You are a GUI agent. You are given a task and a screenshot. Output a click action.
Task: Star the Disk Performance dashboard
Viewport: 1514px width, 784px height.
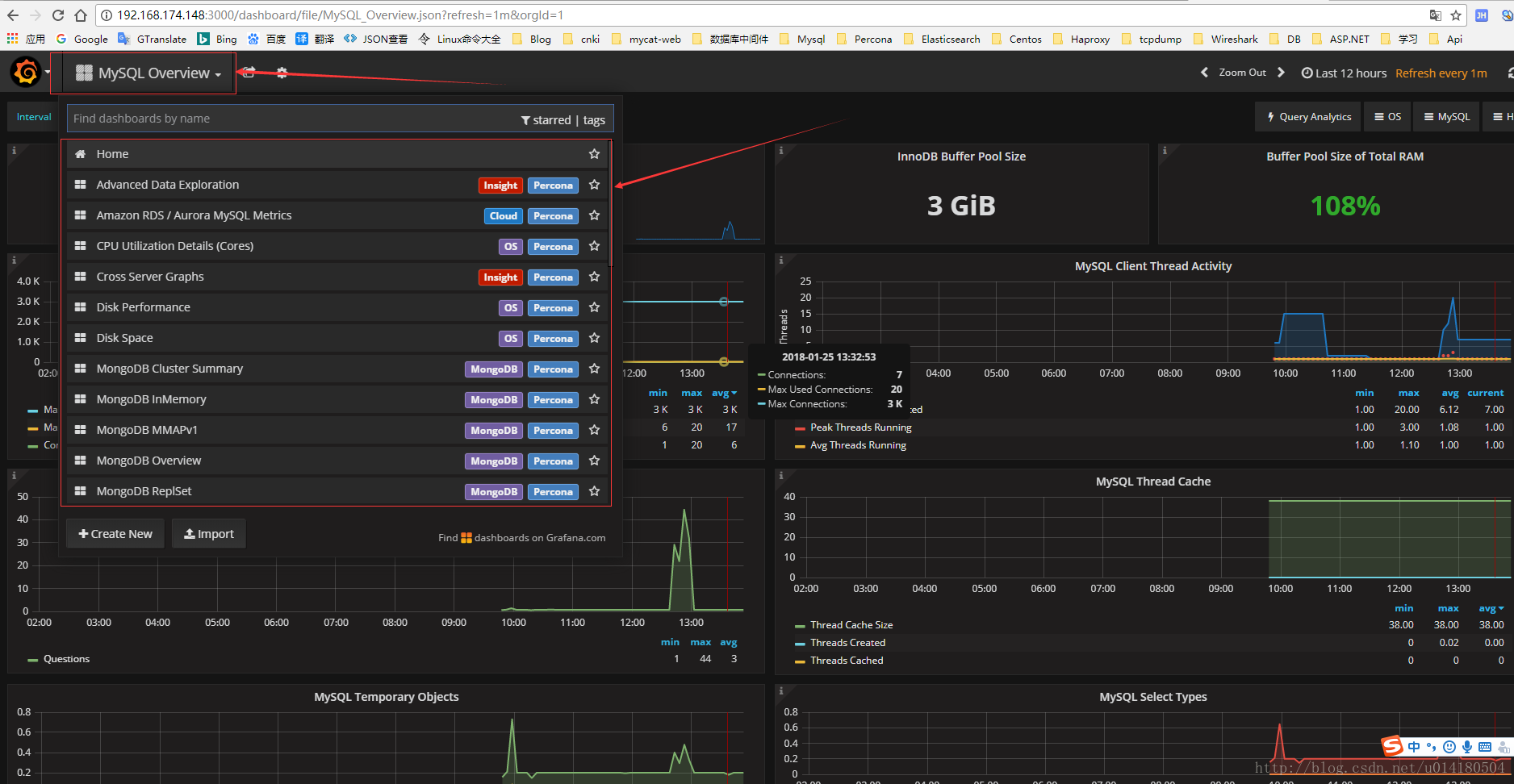coord(594,307)
